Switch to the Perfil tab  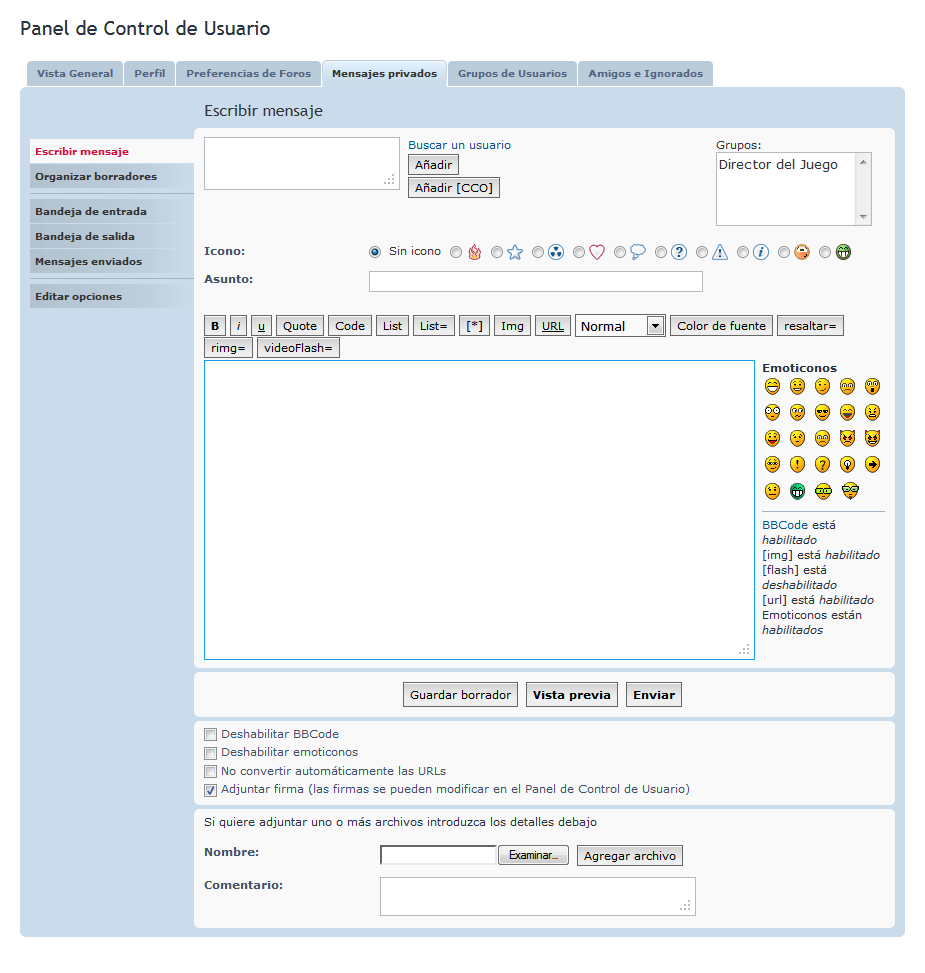click(150, 74)
